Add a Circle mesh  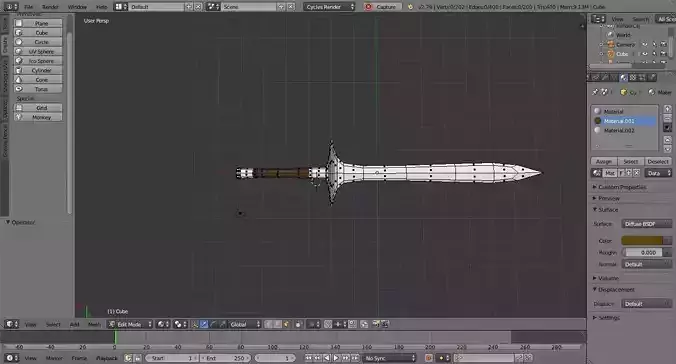pos(38,42)
